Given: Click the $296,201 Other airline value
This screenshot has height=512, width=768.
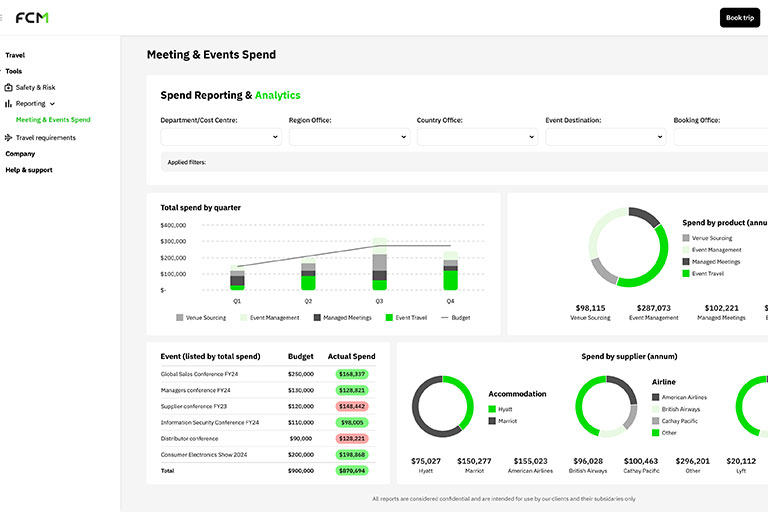Looking at the screenshot, I should tap(693, 461).
